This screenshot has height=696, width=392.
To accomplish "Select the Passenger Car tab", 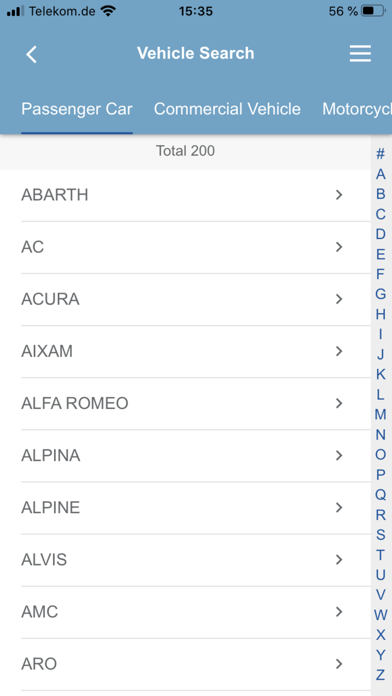I will 77,109.
